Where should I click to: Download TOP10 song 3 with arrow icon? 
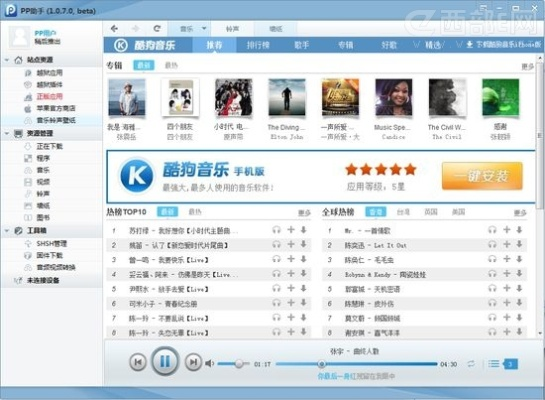[303, 259]
